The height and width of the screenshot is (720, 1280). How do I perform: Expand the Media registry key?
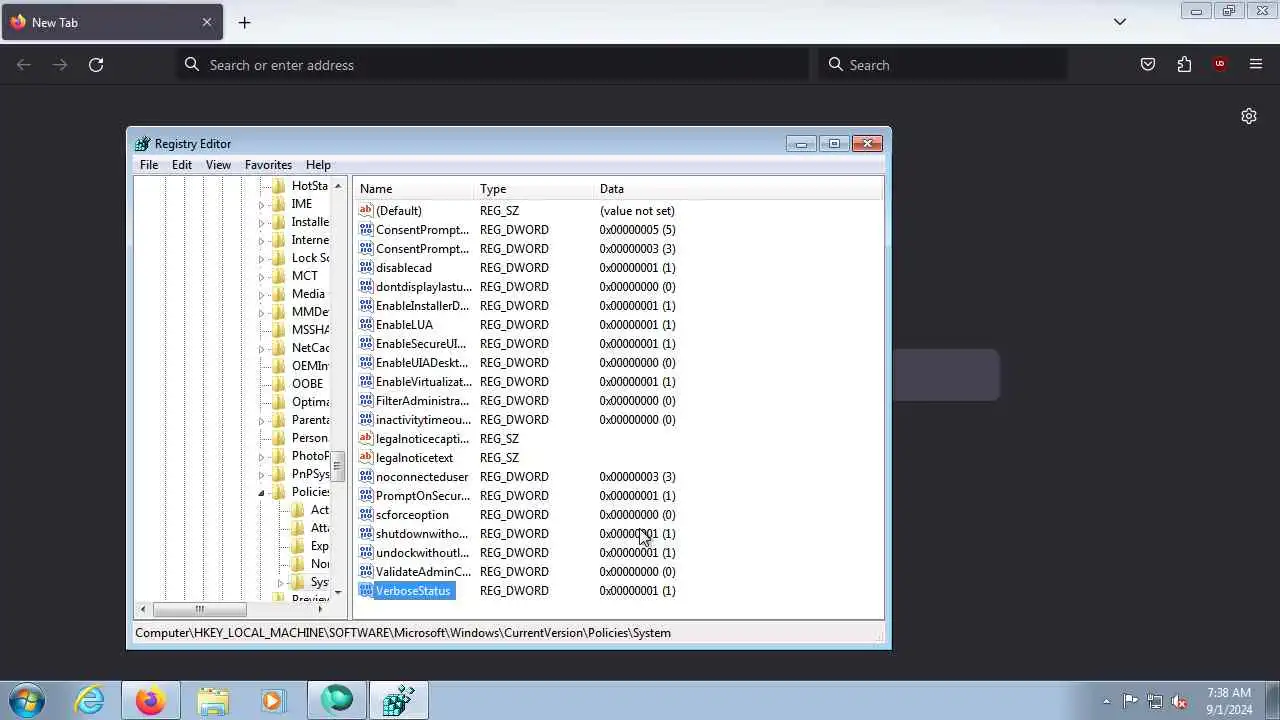[262, 295]
